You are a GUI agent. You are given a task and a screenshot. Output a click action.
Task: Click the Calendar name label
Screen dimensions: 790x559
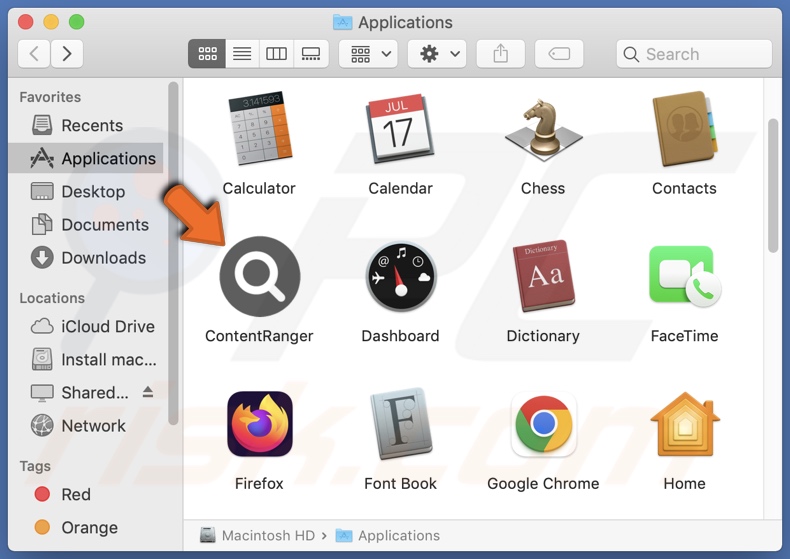click(x=401, y=188)
